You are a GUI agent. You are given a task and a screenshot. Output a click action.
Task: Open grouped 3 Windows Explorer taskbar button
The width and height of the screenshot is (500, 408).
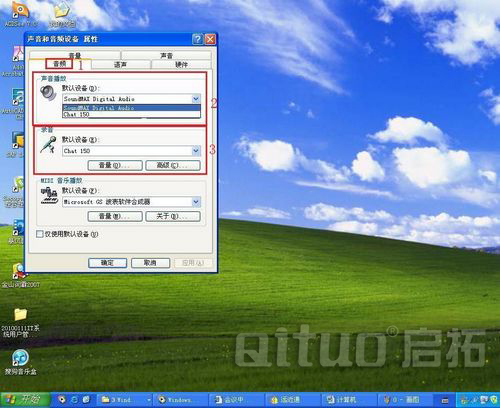[125, 399]
